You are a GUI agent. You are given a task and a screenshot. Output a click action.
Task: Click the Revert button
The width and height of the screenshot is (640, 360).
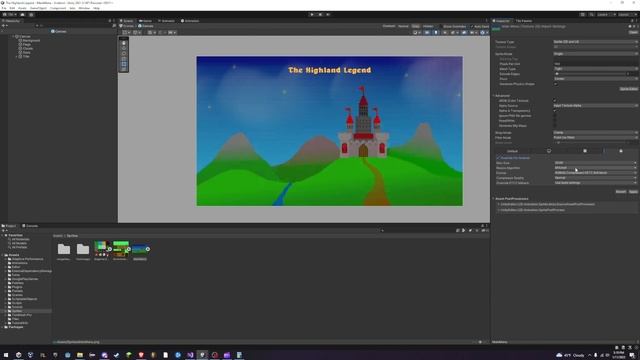tap(621, 191)
